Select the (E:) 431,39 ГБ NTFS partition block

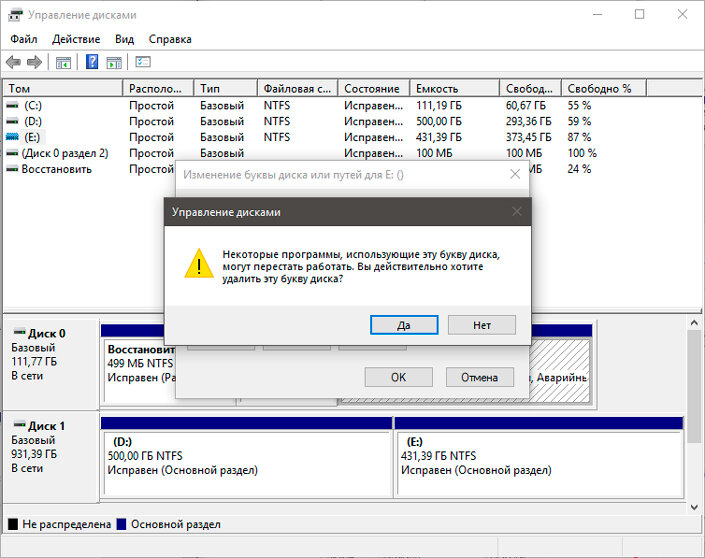click(x=540, y=463)
